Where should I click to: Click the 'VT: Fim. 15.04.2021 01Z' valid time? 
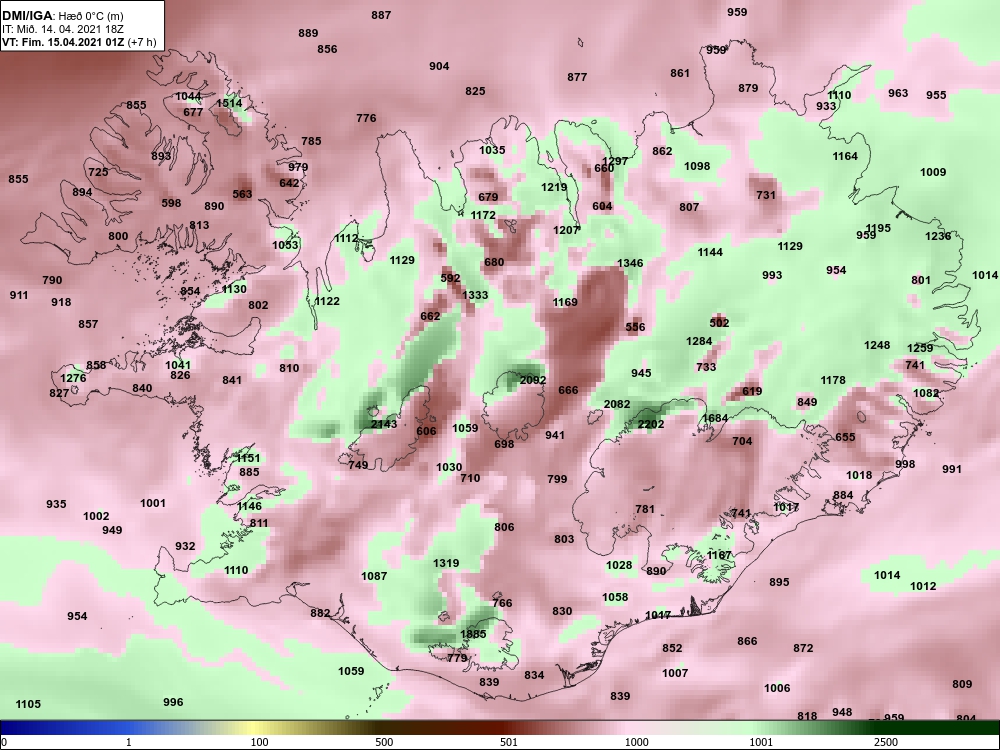point(64,42)
